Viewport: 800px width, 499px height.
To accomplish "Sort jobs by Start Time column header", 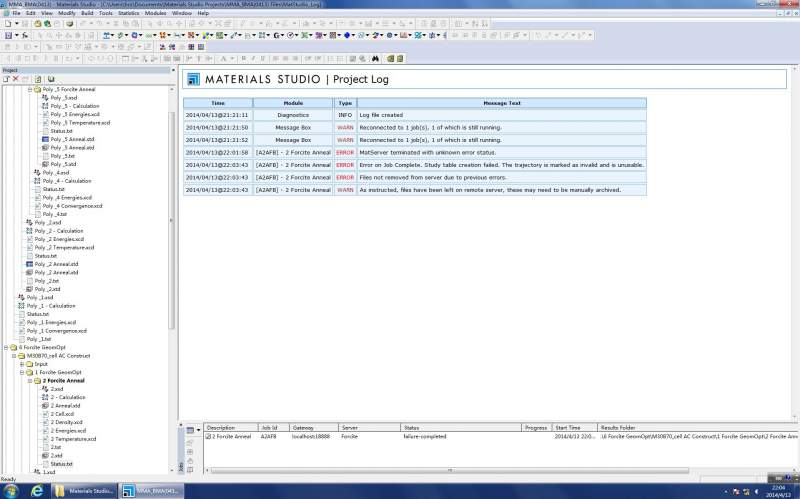I will click(x=574, y=428).
